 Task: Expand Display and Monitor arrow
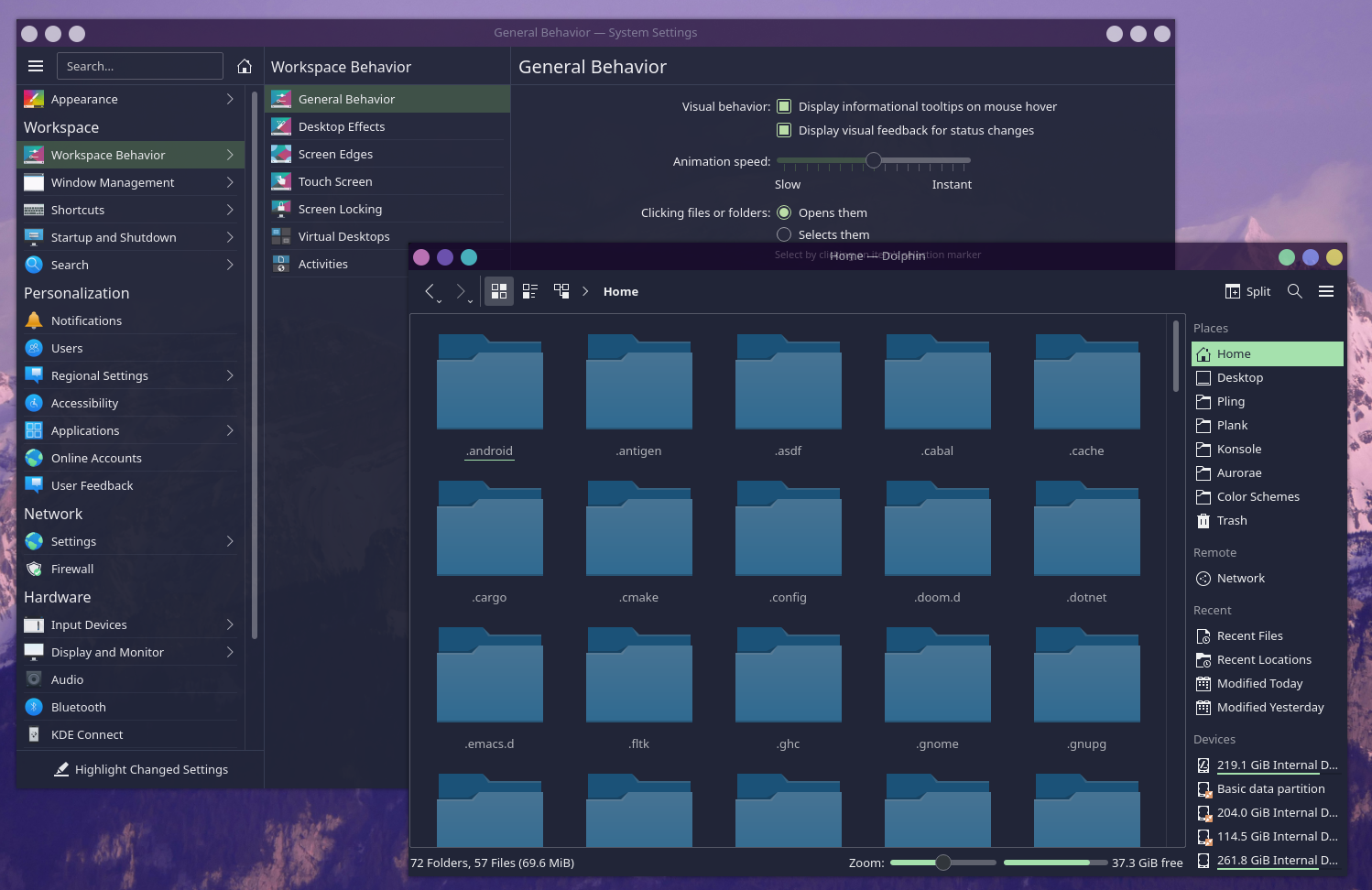230,652
